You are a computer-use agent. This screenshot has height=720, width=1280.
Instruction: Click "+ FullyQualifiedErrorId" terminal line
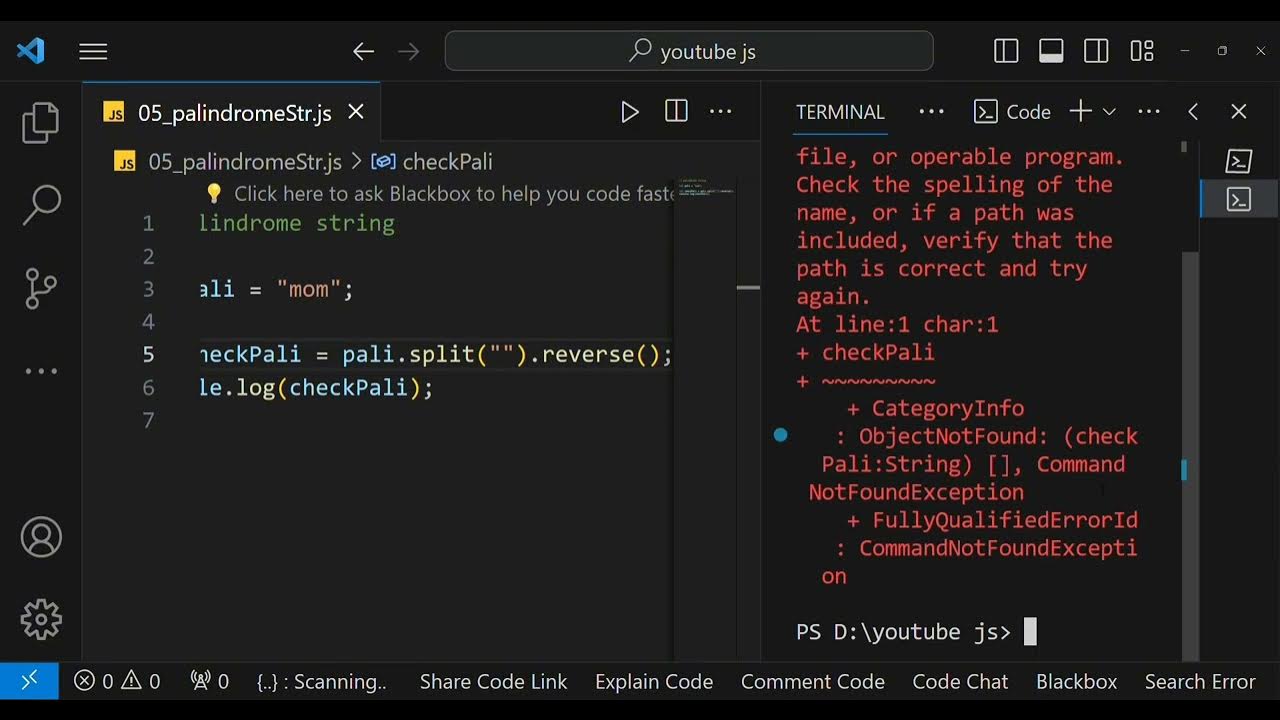pyautogui.click(x=992, y=520)
